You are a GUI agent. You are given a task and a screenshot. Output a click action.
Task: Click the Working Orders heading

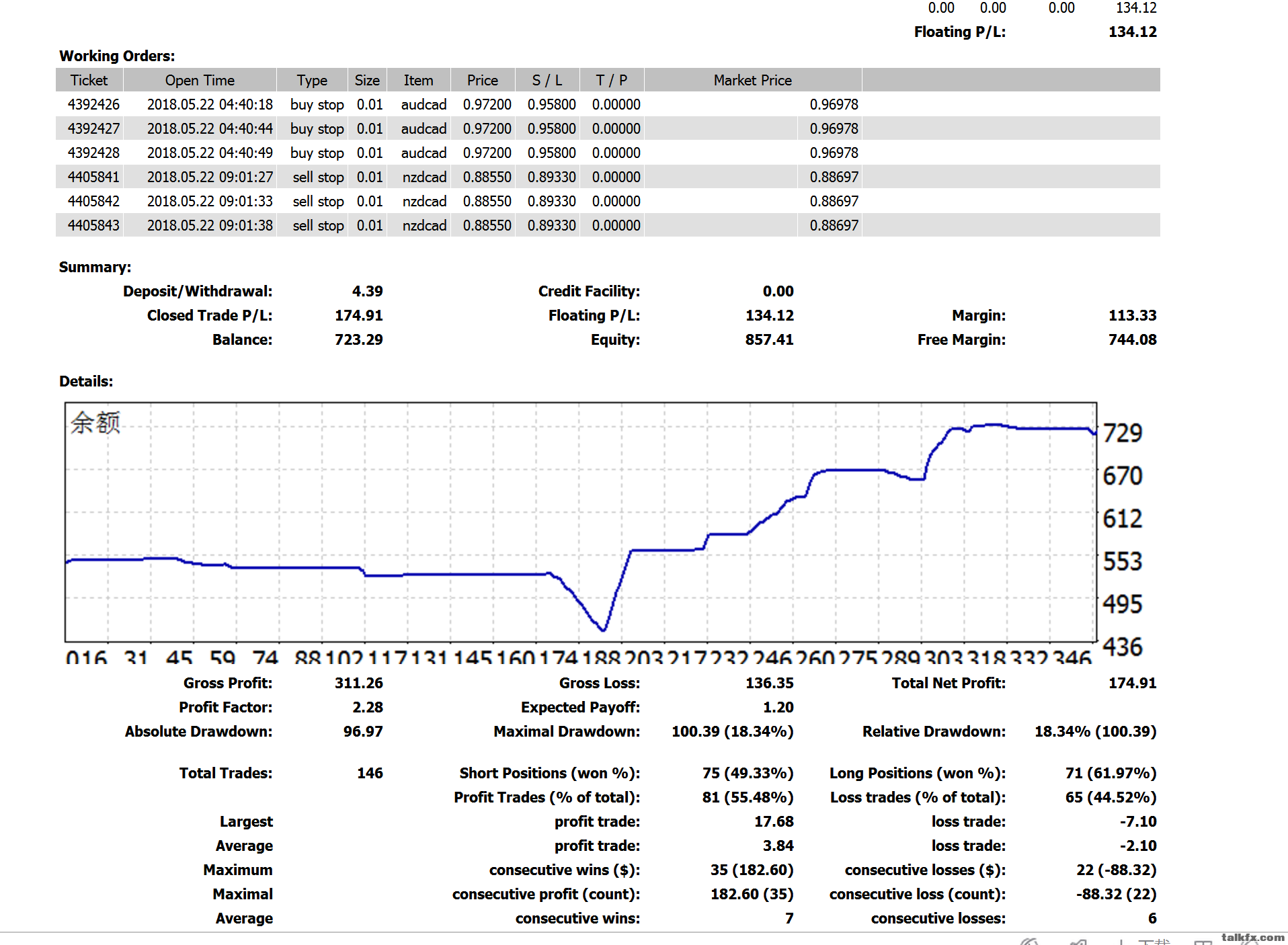(x=117, y=56)
